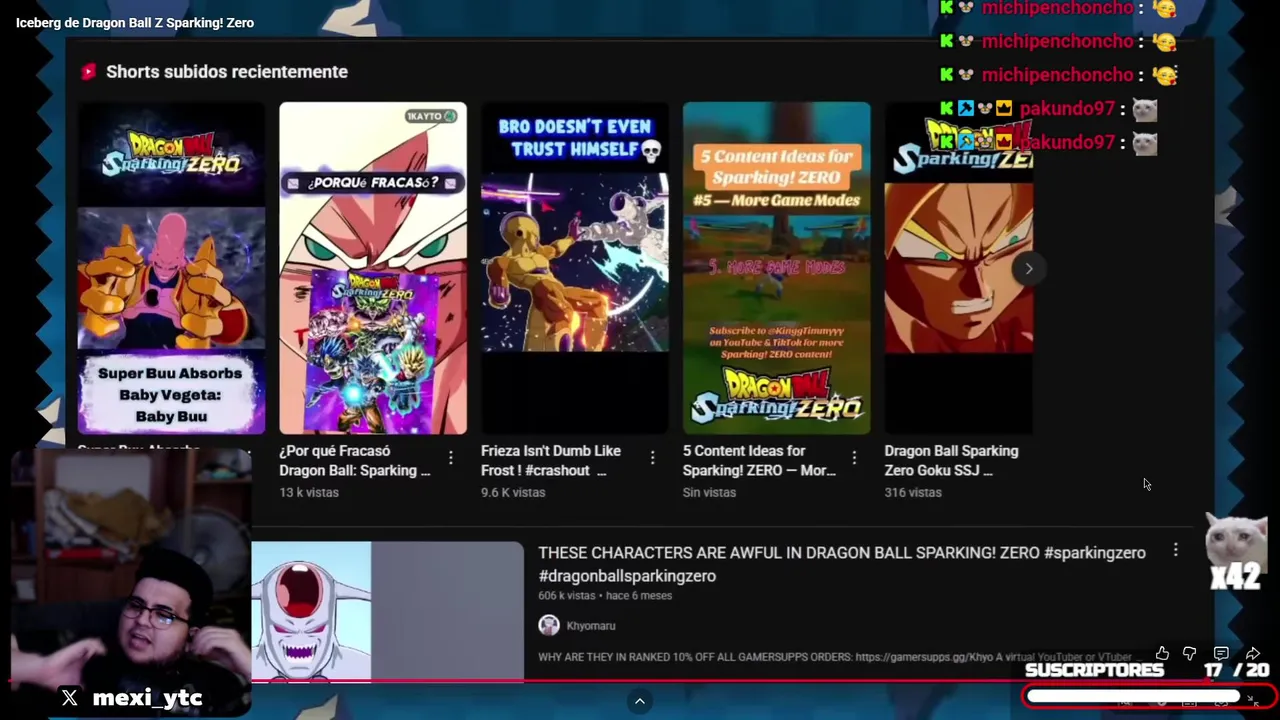This screenshot has height=720, width=1280.
Task: Open the Khyomaru channel name link
Action: 591,626
